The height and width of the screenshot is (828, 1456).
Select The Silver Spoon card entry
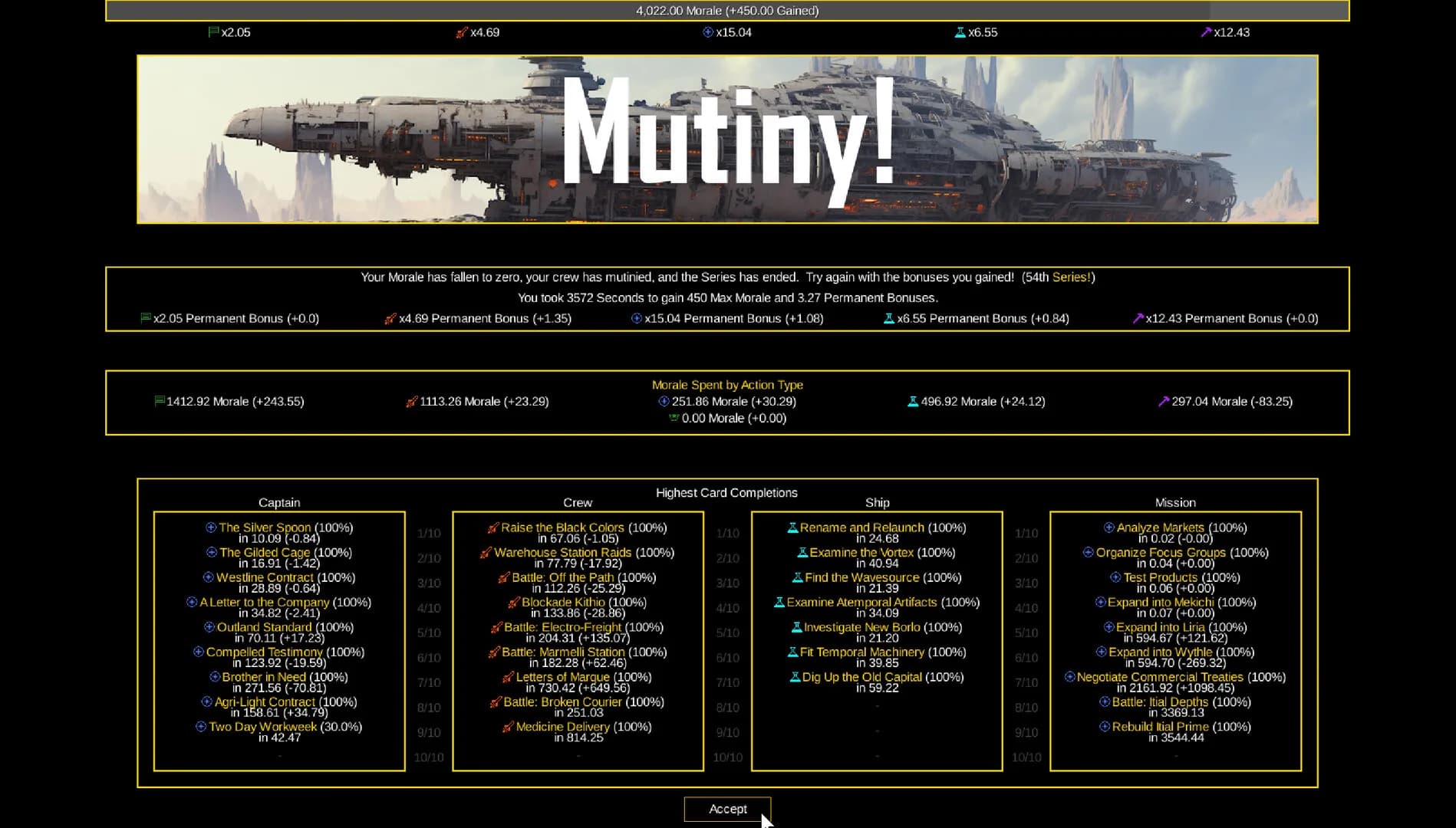click(x=265, y=527)
